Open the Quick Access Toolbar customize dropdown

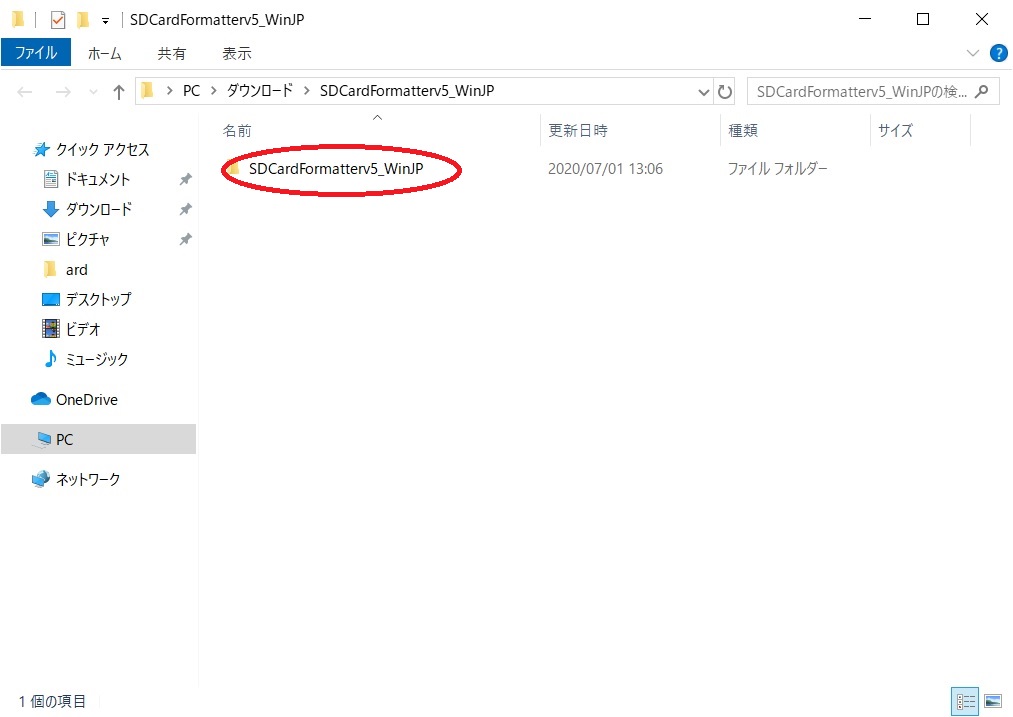[105, 21]
